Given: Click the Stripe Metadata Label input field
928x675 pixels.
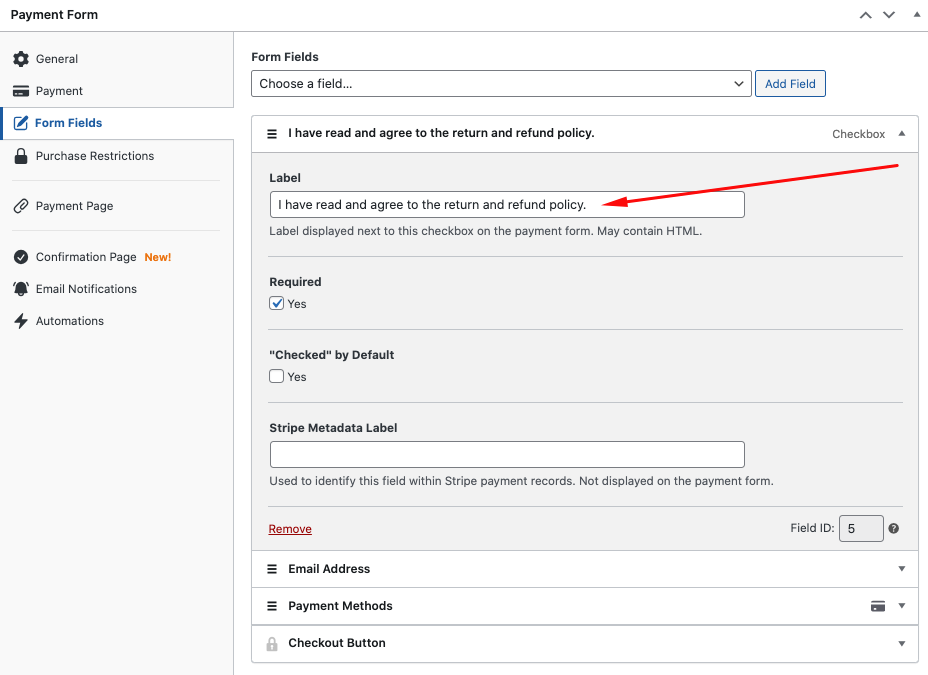Looking at the screenshot, I should tap(507, 454).
